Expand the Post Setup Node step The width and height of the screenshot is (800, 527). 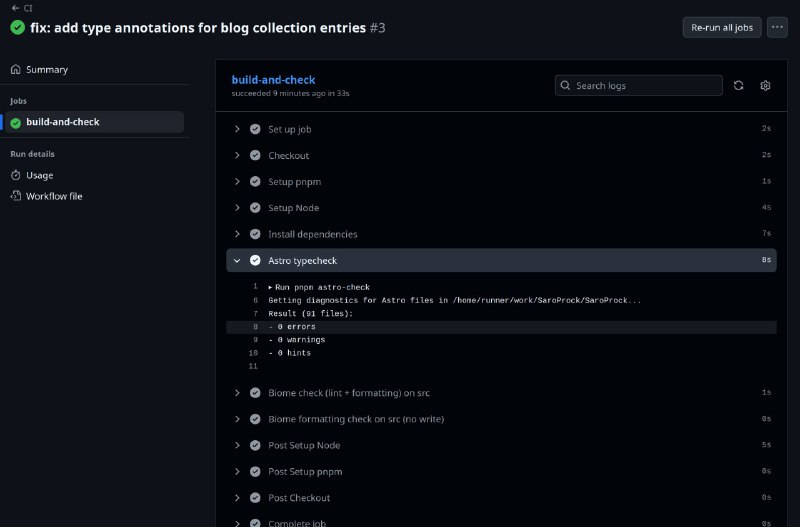pyautogui.click(x=237, y=445)
